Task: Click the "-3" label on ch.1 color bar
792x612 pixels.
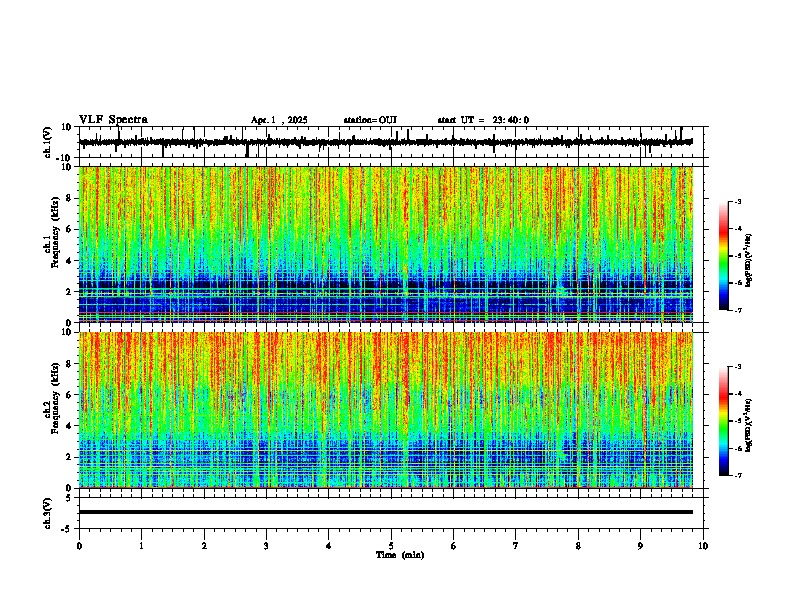Action: [738, 202]
